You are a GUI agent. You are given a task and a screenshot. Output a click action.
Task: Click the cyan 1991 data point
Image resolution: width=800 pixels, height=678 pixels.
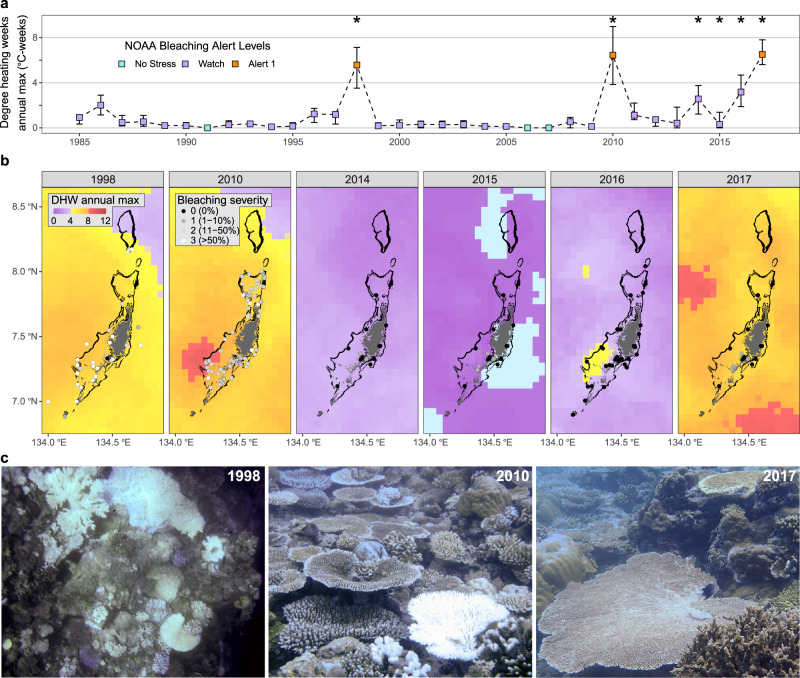208,128
